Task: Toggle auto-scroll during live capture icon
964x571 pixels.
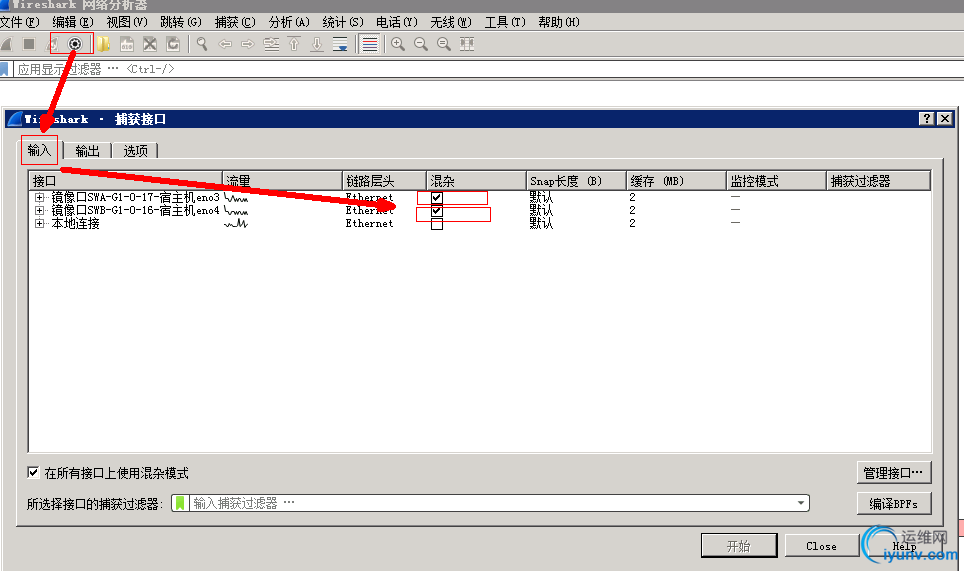Action: (340, 44)
